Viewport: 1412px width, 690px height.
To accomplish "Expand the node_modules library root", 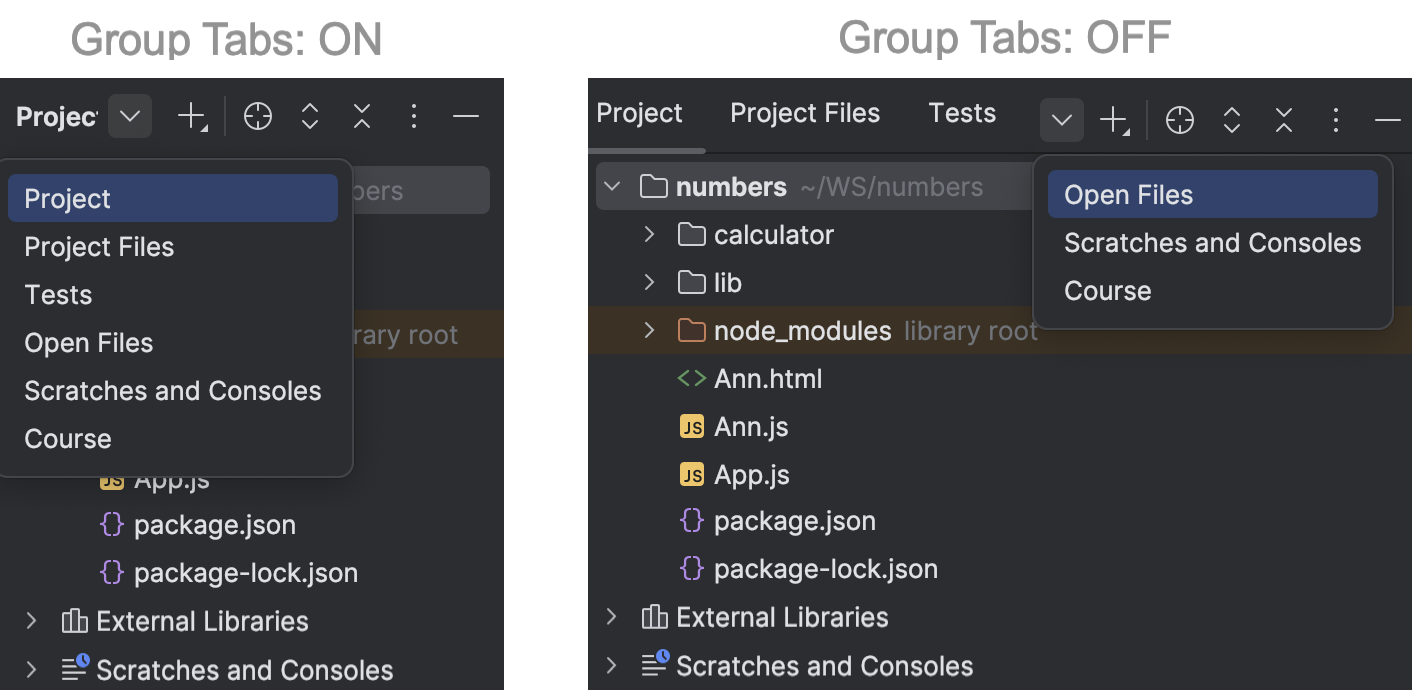I will click(x=649, y=330).
